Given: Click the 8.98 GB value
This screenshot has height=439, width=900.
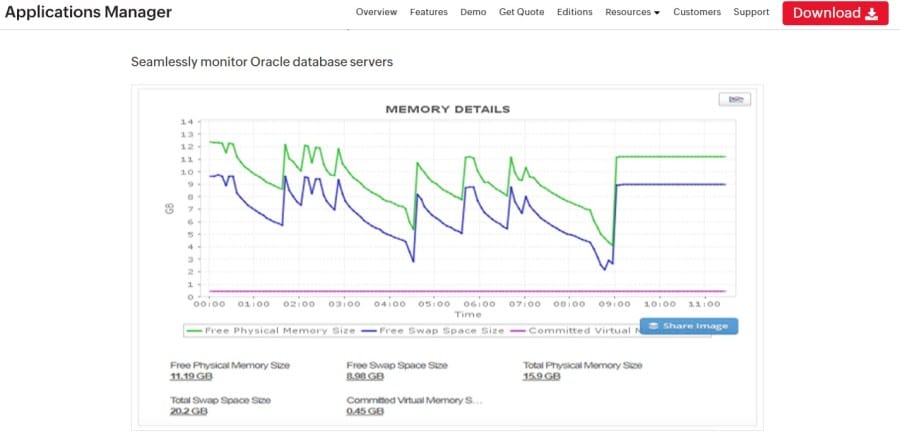Looking at the screenshot, I should 365,376.
